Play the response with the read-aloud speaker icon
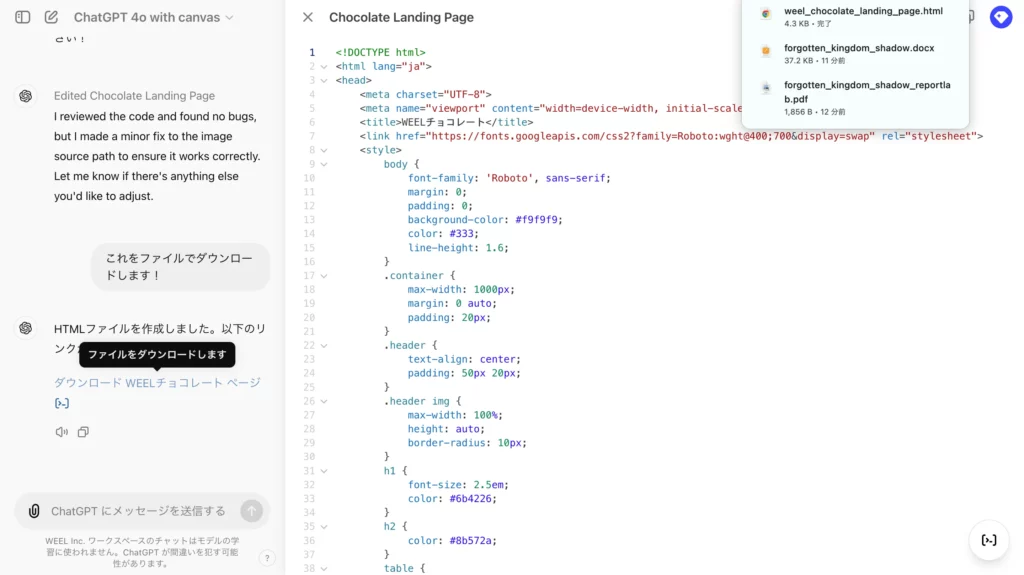The height and width of the screenshot is (575, 1024). [62, 432]
